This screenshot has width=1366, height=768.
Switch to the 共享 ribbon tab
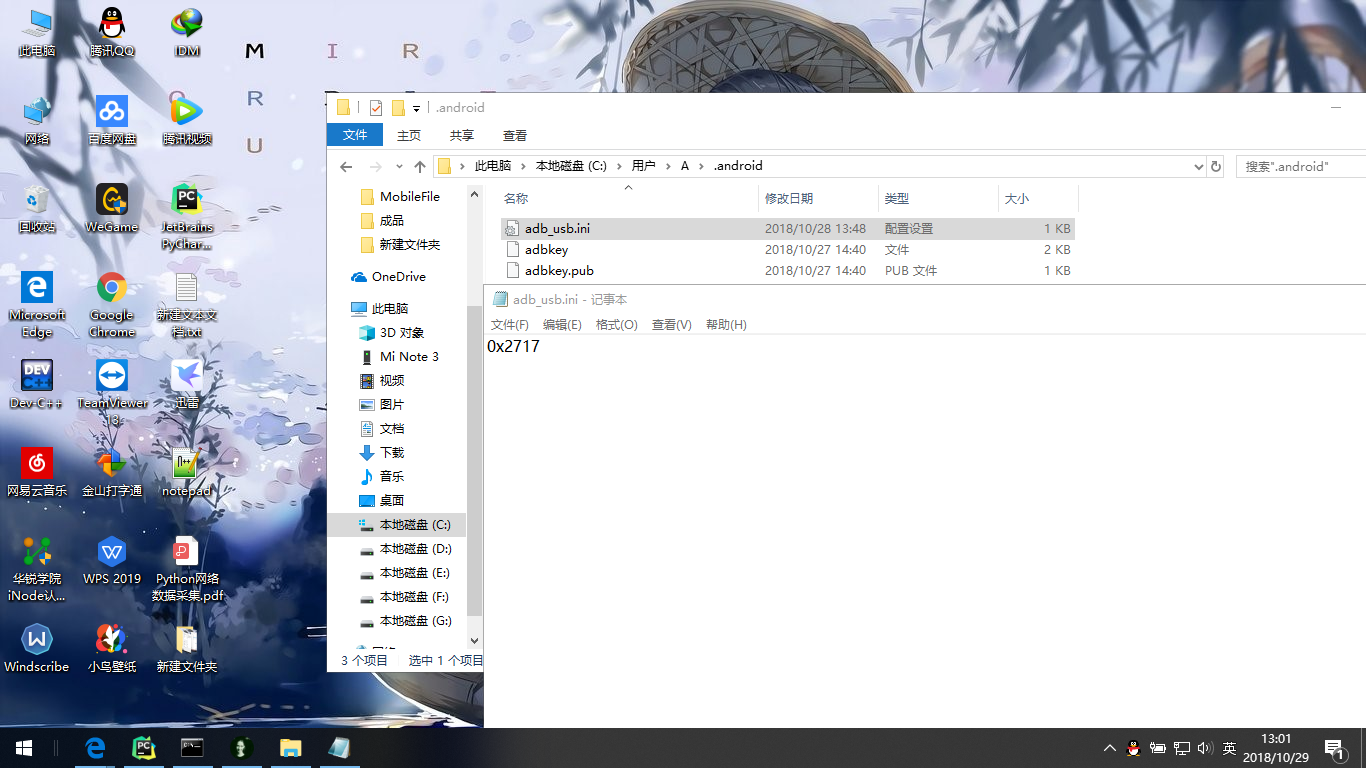coord(462,135)
